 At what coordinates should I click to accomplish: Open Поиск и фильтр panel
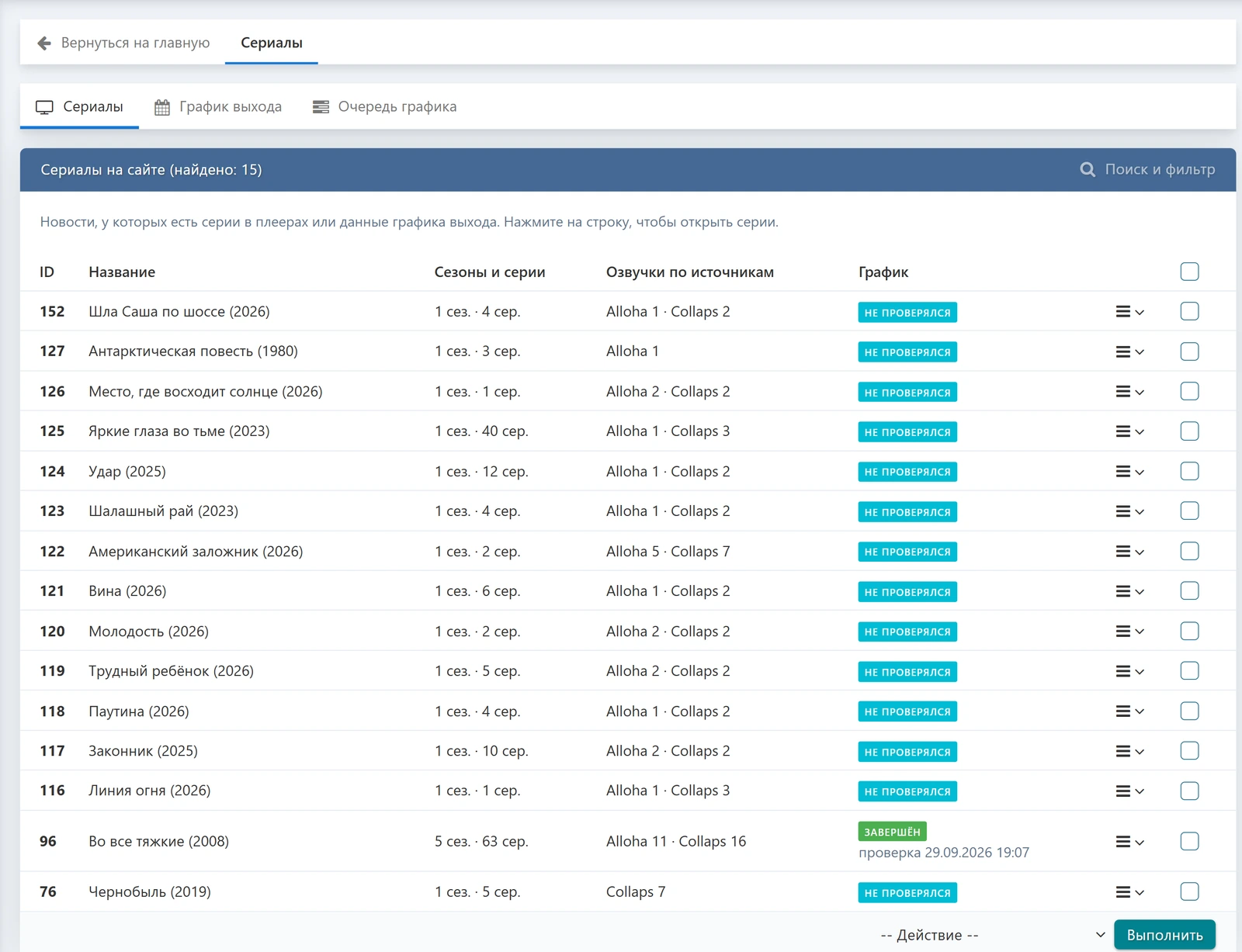coord(1147,170)
